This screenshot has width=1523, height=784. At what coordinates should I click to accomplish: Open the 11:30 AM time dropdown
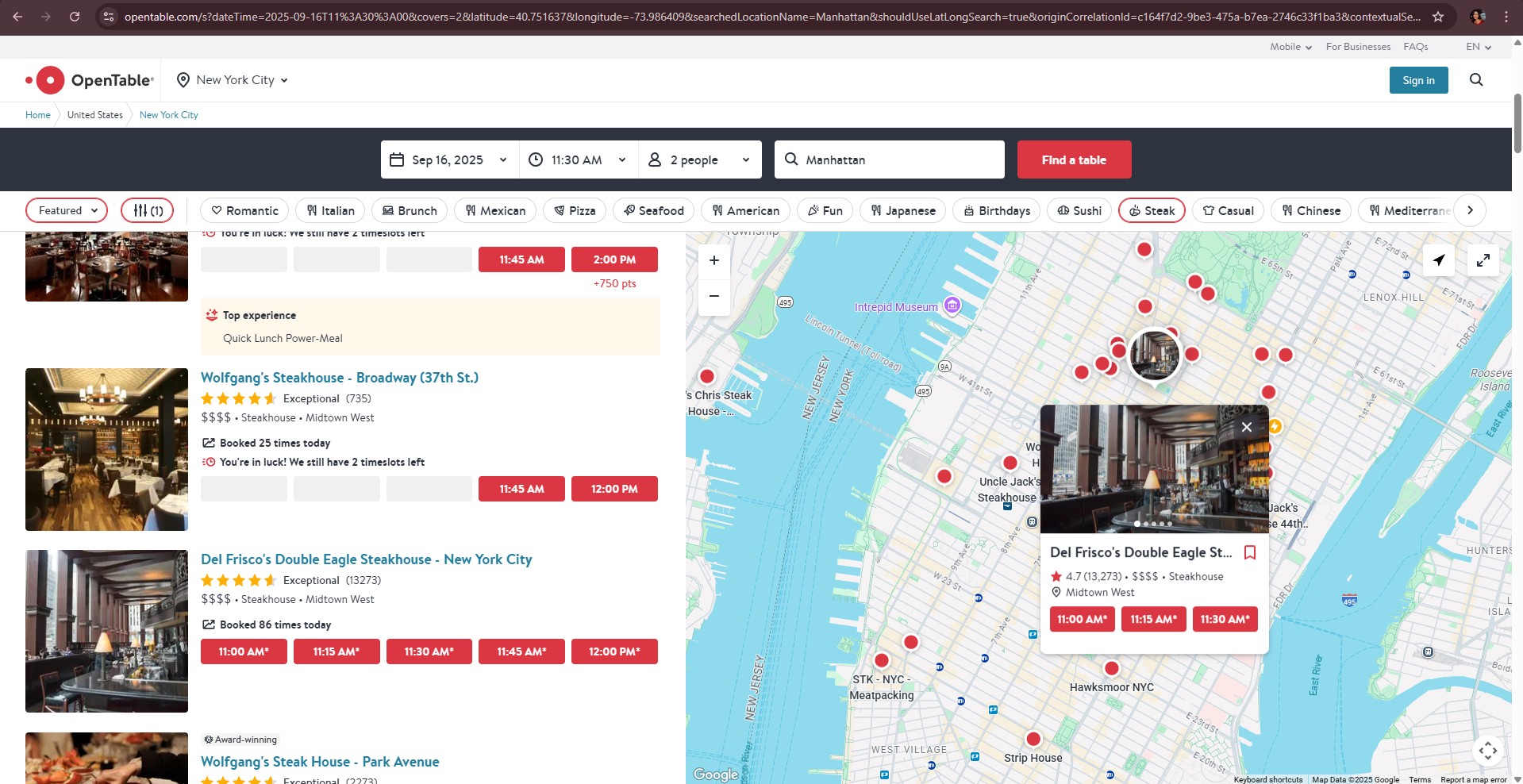coord(579,159)
